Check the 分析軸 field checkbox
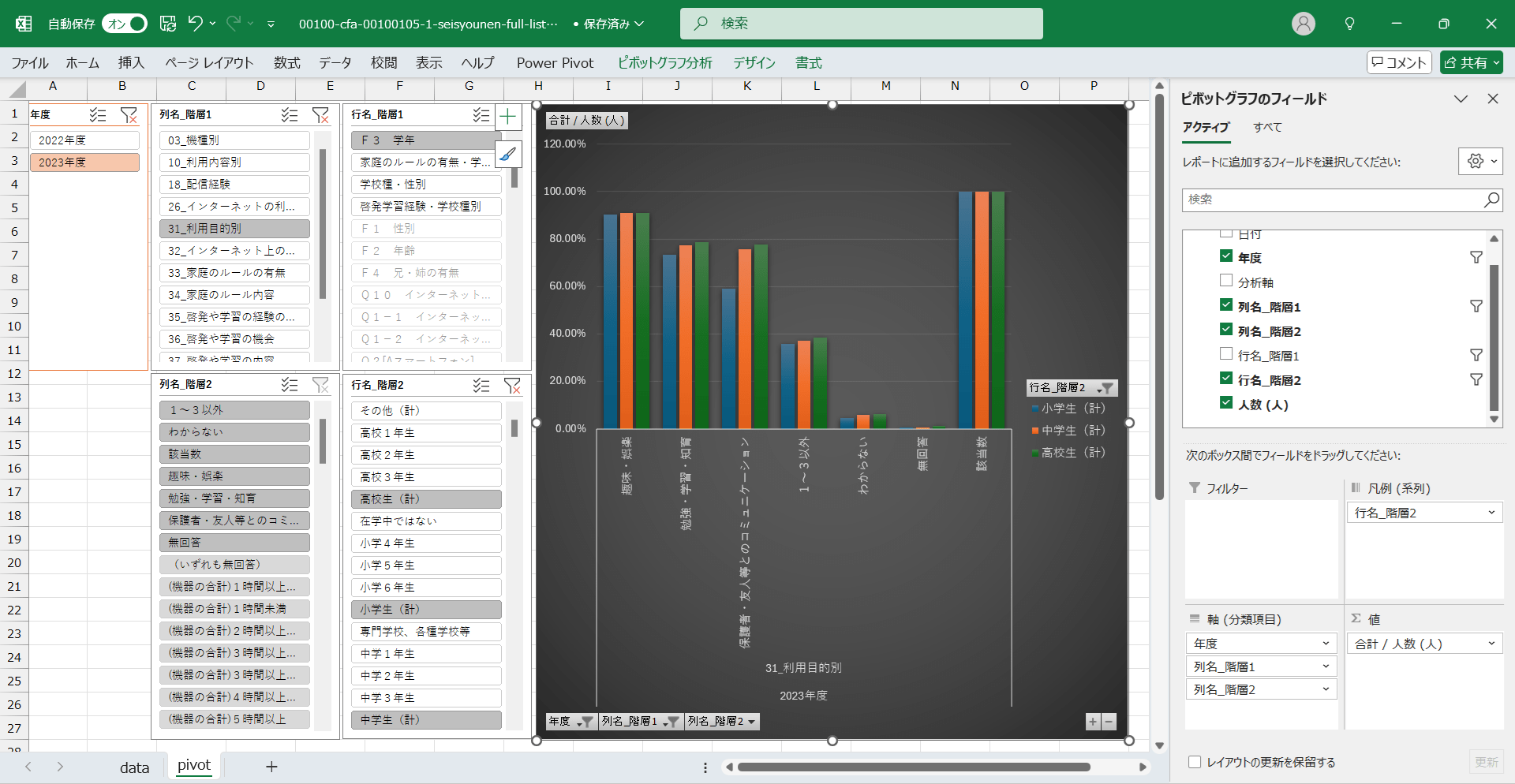This screenshot has width=1515, height=784. coord(1226,281)
